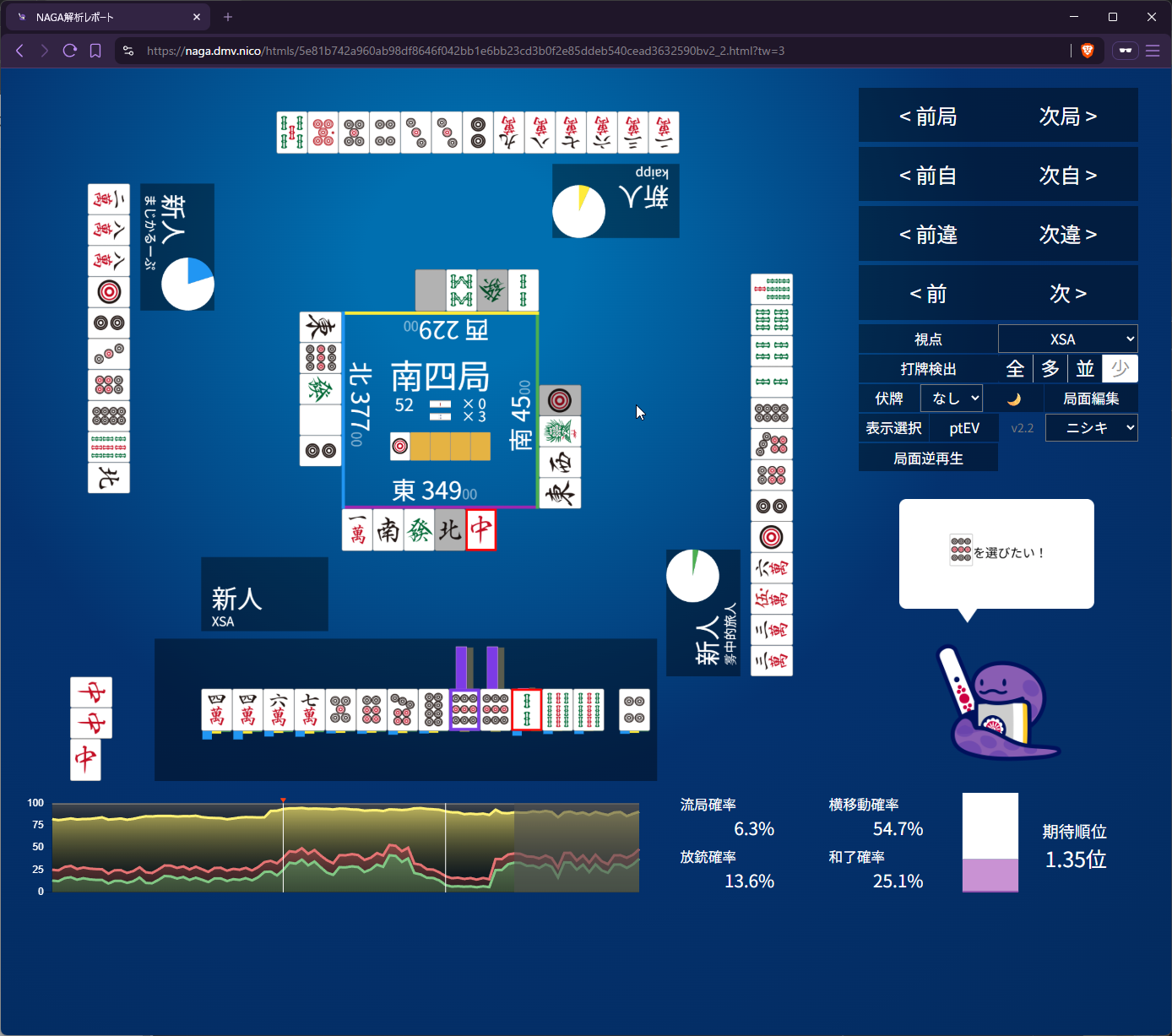This screenshot has width=1172, height=1036.
Task: Open a new tab with plus icon
Action: pyautogui.click(x=228, y=17)
